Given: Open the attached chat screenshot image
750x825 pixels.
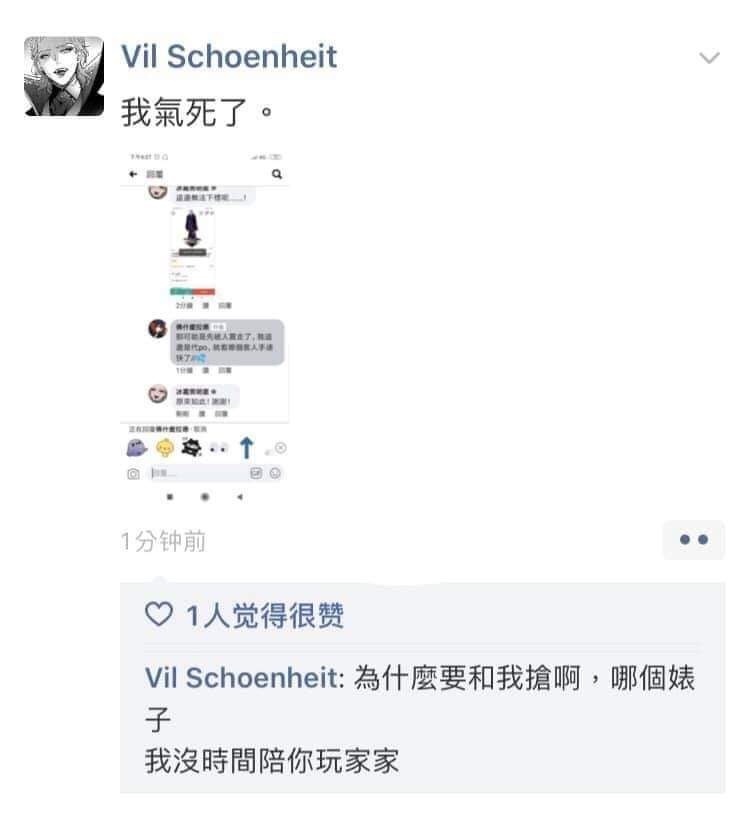Looking at the screenshot, I should pyautogui.click(x=205, y=328).
